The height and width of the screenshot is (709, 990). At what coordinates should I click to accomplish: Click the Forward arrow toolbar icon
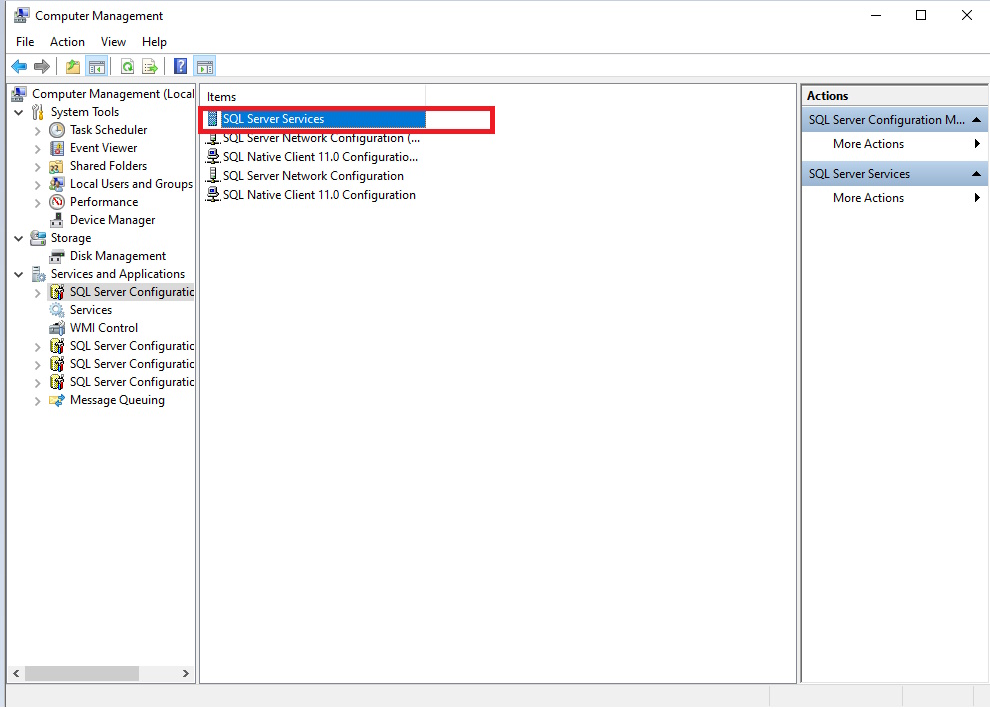coord(42,66)
